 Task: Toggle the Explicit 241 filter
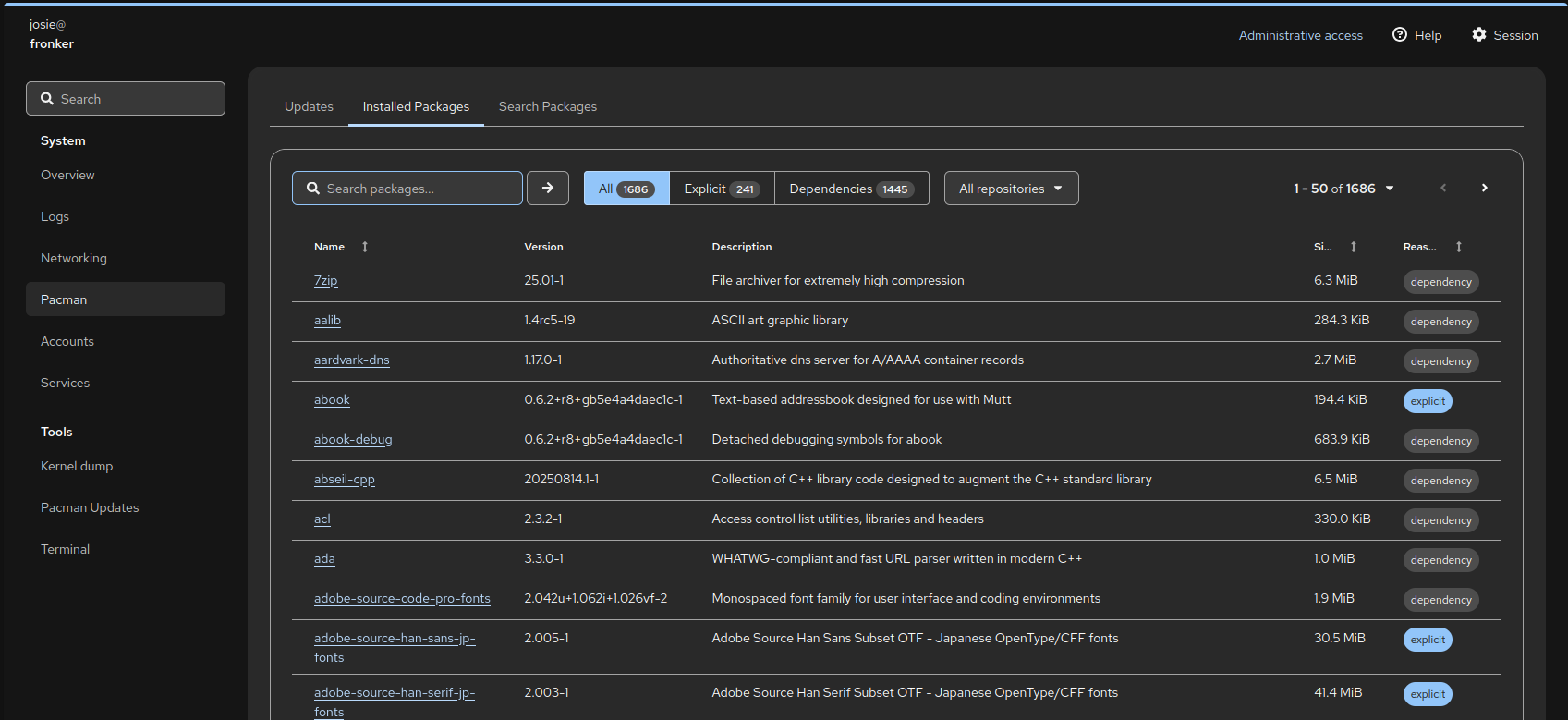pyautogui.click(x=722, y=189)
